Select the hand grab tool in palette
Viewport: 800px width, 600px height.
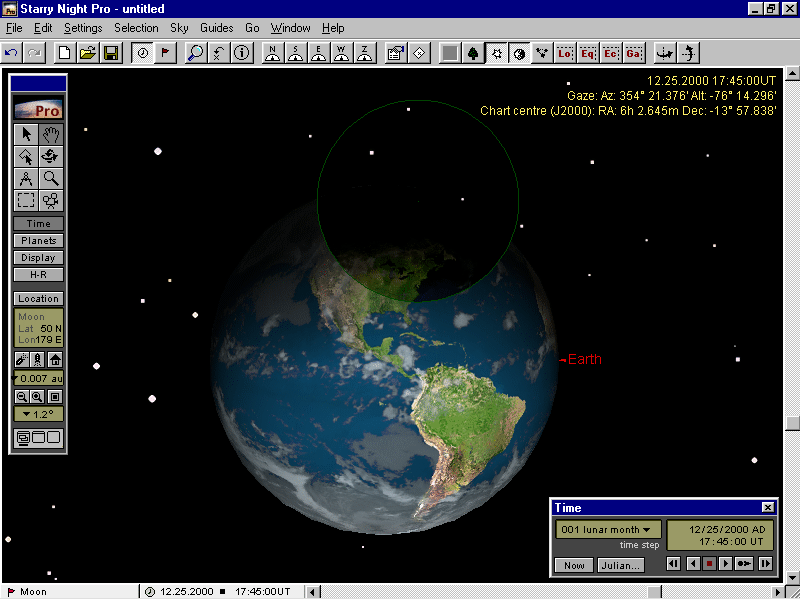pyautogui.click(x=51, y=134)
